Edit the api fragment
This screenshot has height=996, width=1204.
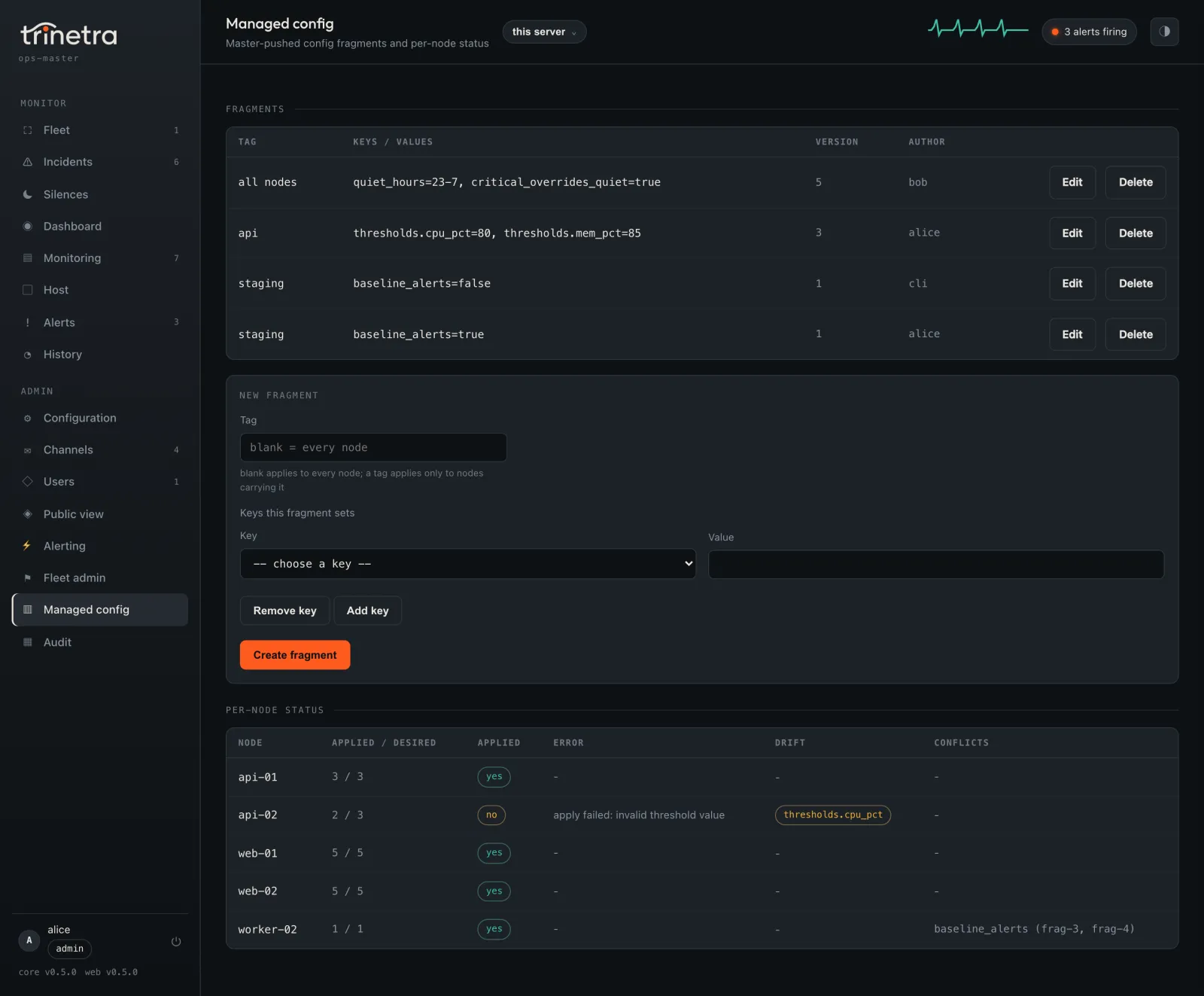coord(1072,233)
